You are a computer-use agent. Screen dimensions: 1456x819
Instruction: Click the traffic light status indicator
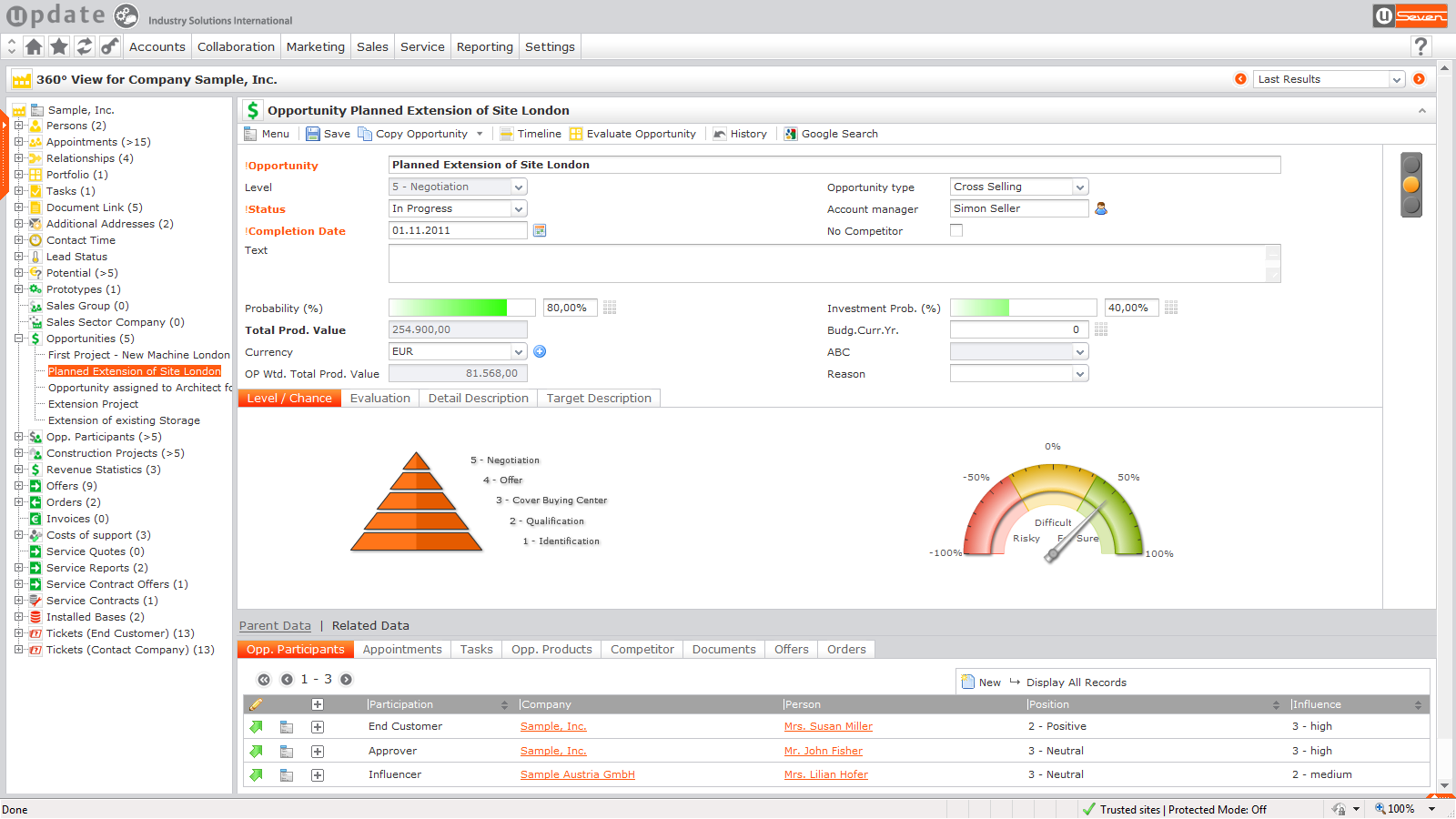[1411, 185]
